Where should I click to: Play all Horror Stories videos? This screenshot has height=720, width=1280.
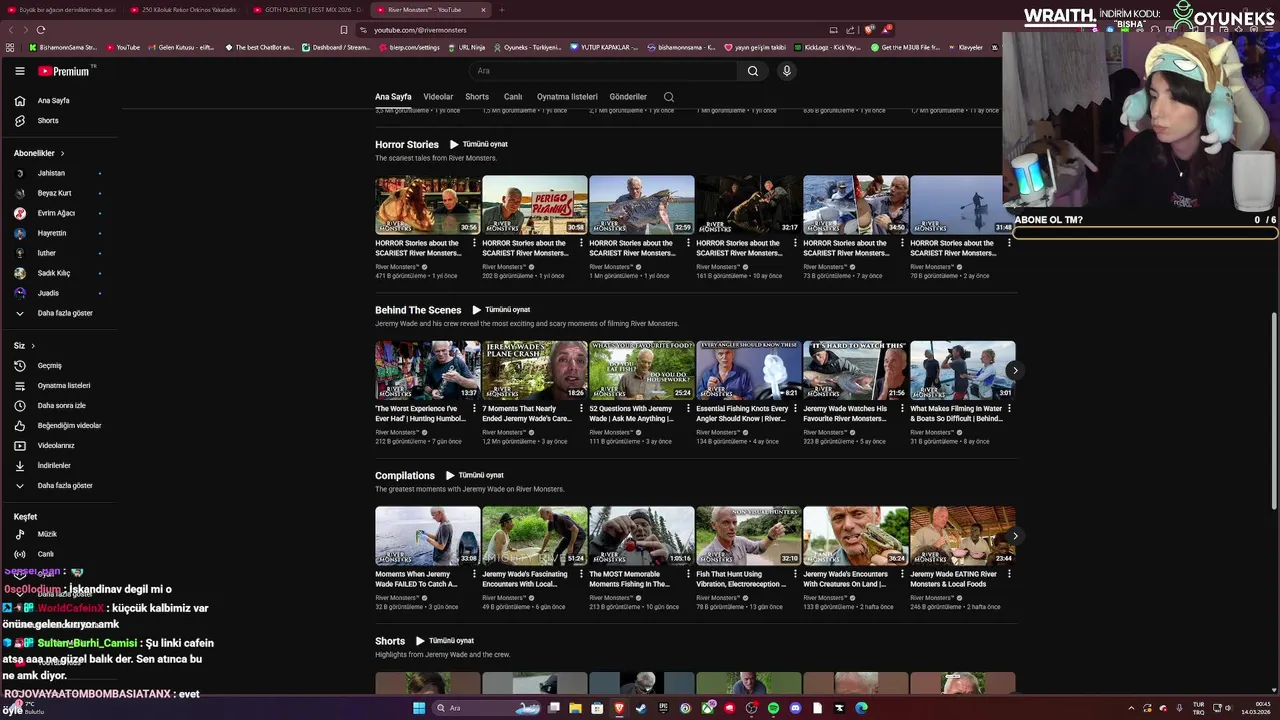(479, 144)
